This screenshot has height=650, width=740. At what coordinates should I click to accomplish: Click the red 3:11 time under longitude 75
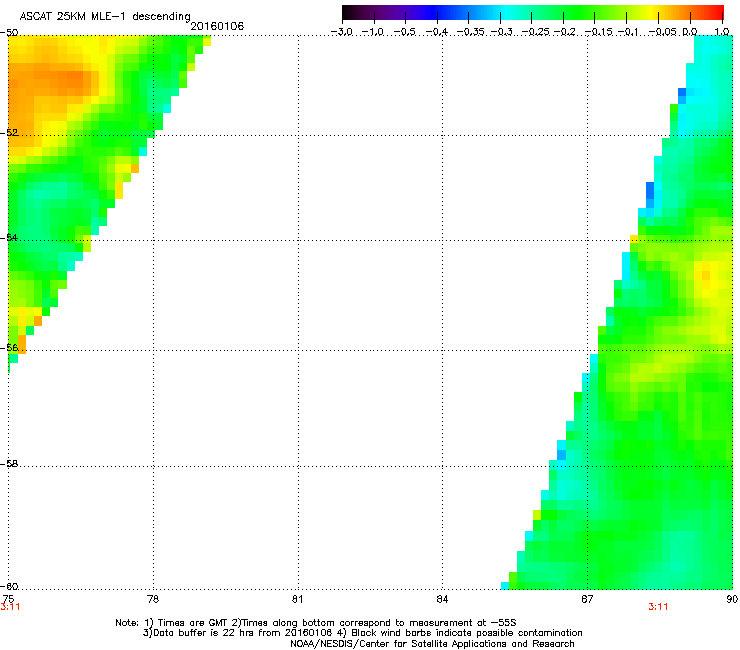point(10,607)
